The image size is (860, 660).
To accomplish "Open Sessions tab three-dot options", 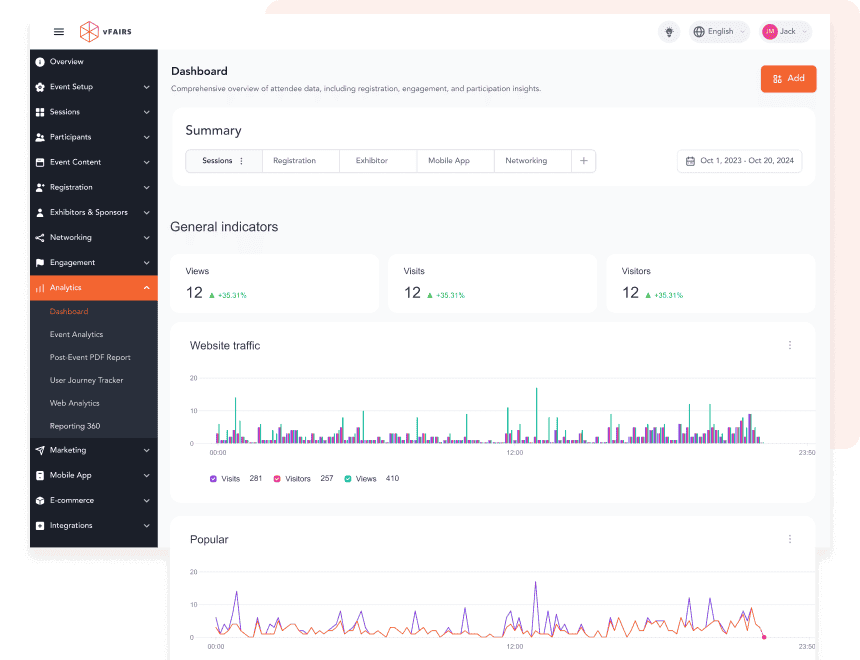I will (x=241, y=161).
